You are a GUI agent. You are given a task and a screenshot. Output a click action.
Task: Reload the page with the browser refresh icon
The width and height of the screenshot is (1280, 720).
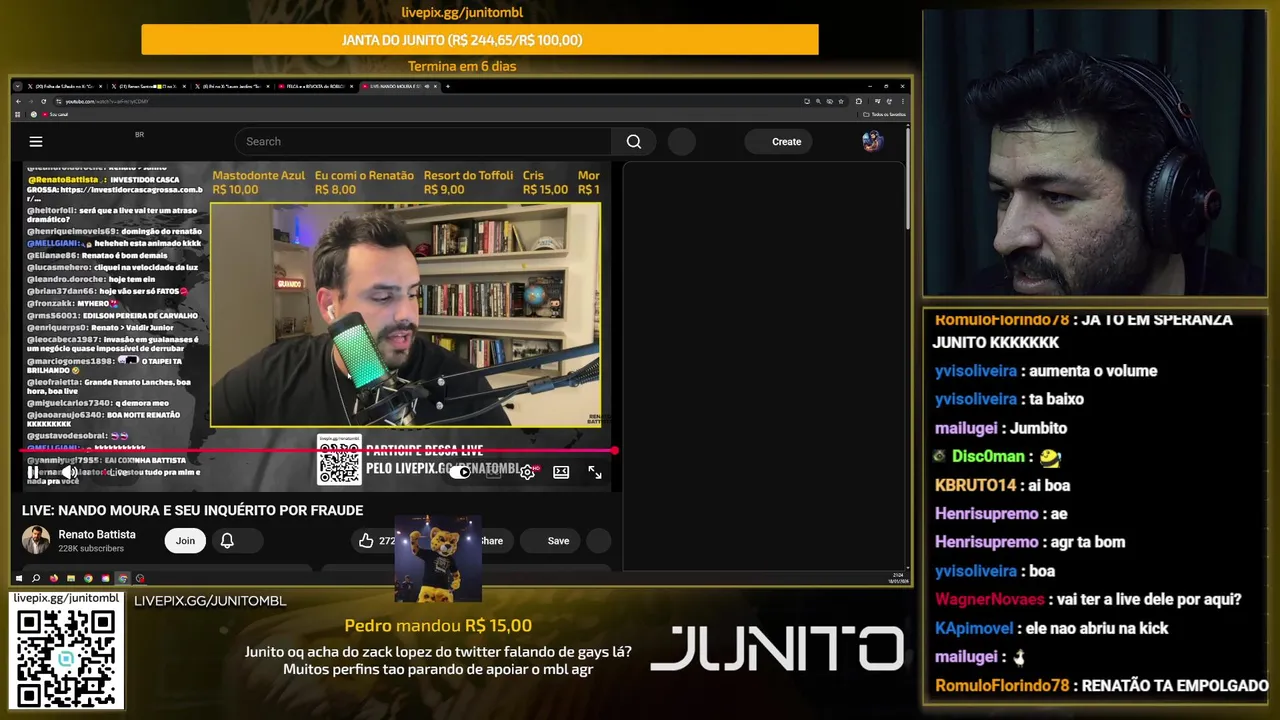43,101
